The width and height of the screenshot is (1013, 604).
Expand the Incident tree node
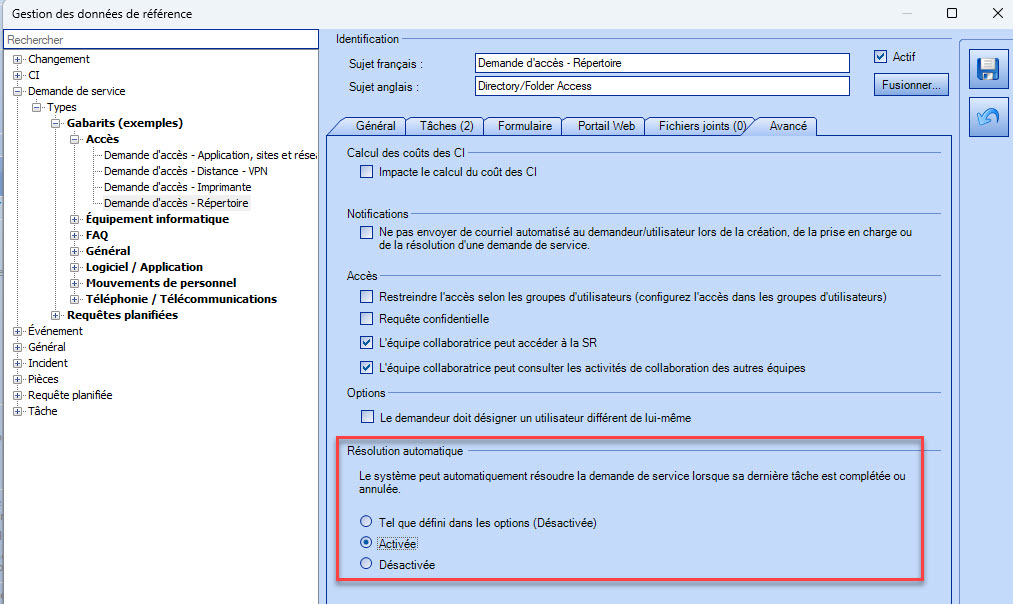point(17,363)
